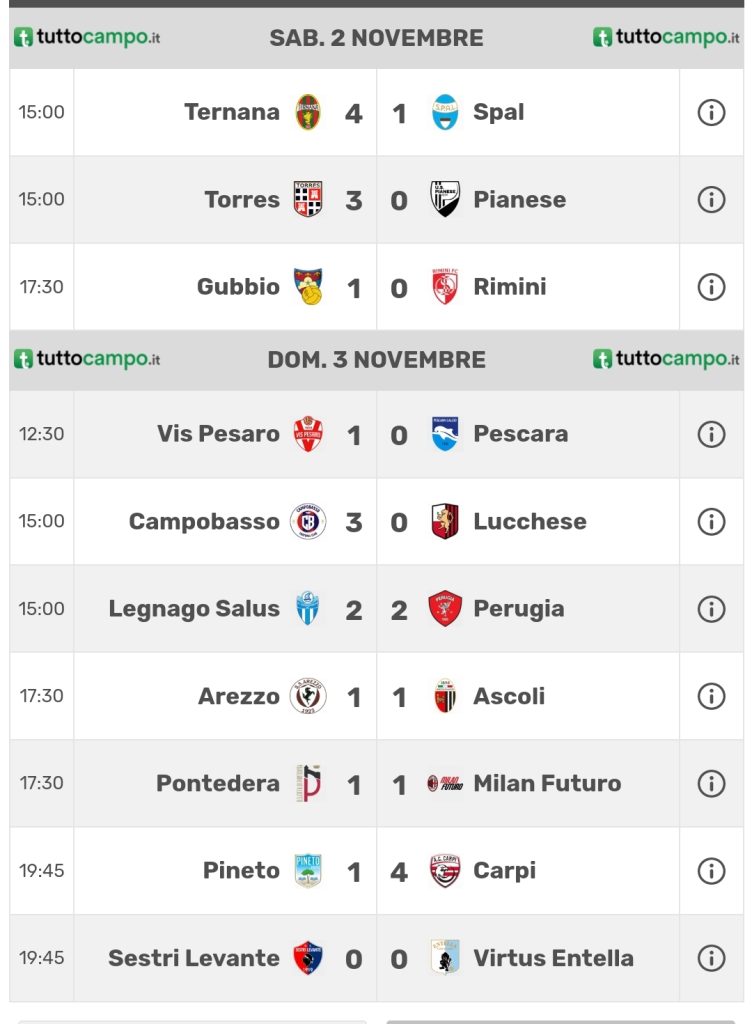
Task: Click tuttocampo.it logo beside Sab. 2 Novembre
Action: point(87,38)
